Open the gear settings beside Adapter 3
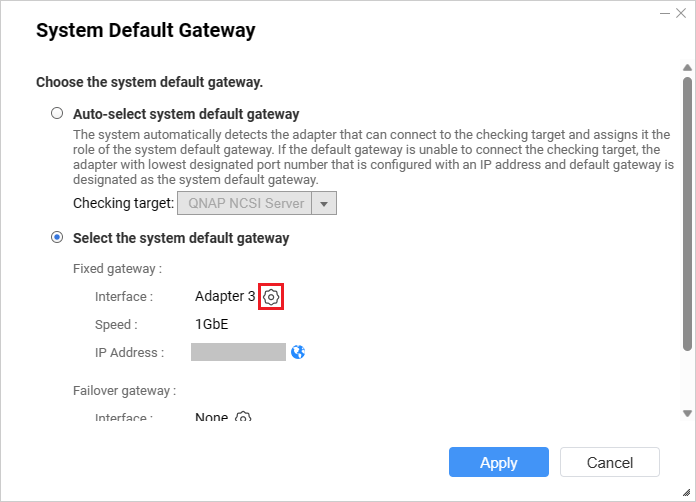The height and width of the screenshot is (502, 696). tap(271, 296)
